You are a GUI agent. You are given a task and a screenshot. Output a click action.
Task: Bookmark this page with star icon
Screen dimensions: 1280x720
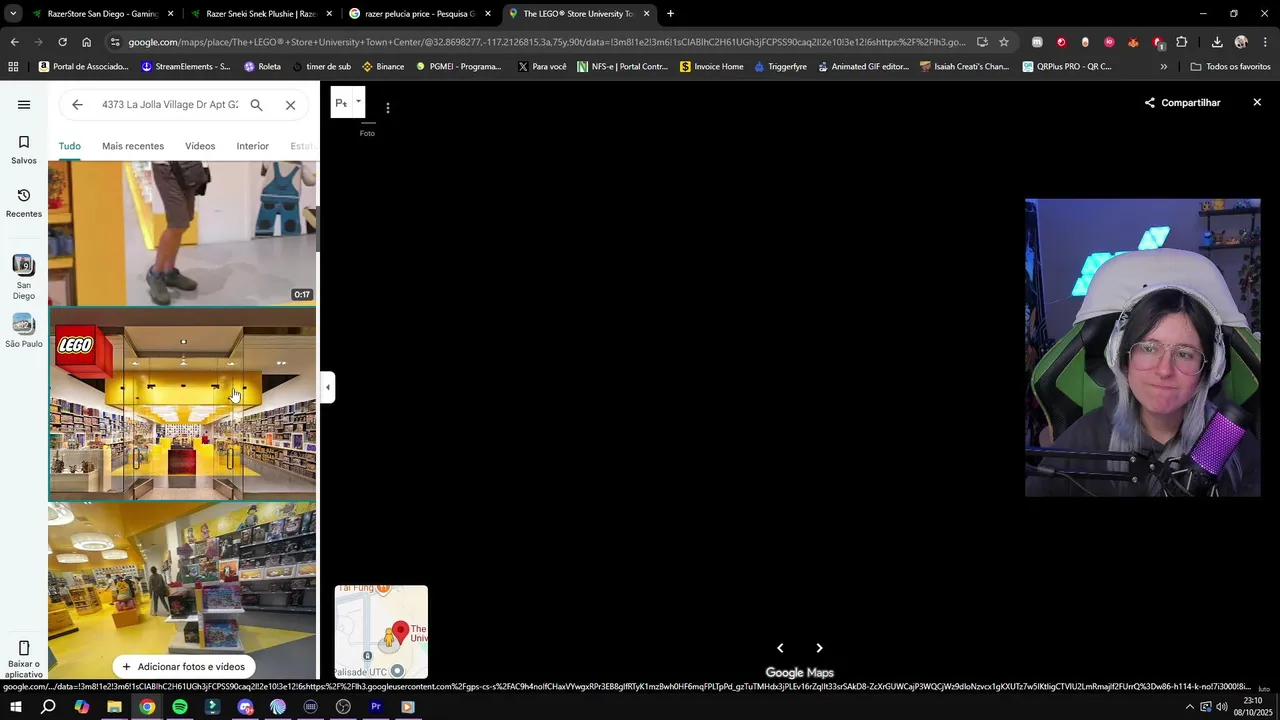pyautogui.click(x=1004, y=42)
